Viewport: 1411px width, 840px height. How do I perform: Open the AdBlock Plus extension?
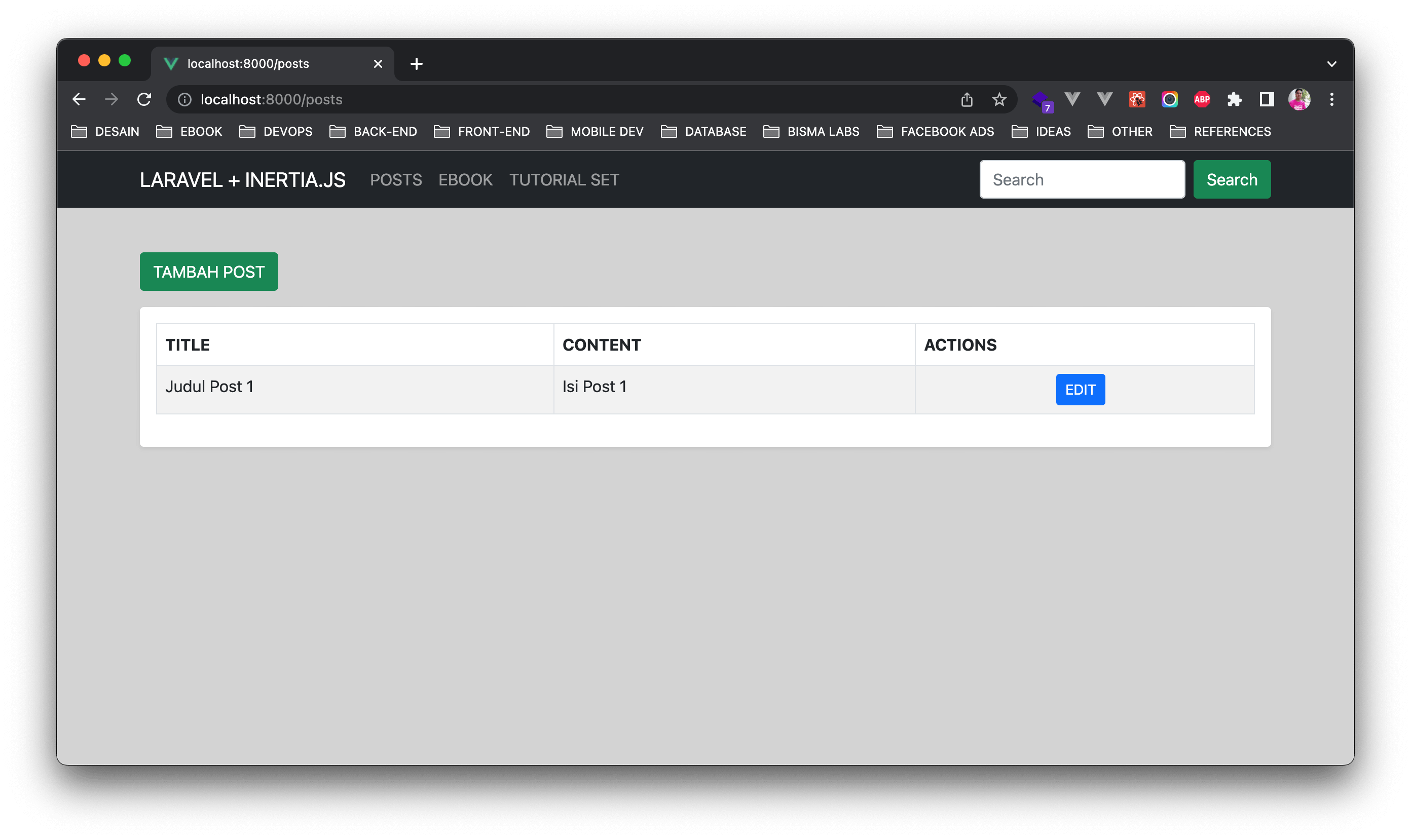[x=1202, y=100]
